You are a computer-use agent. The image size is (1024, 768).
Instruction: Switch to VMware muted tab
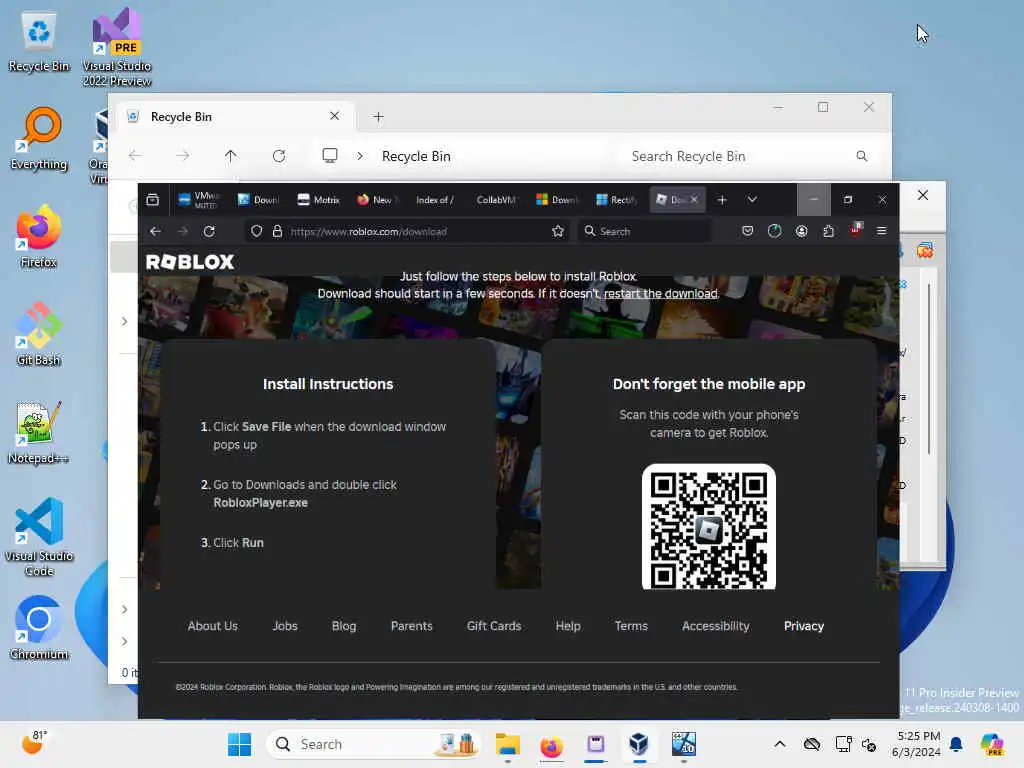click(x=200, y=200)
